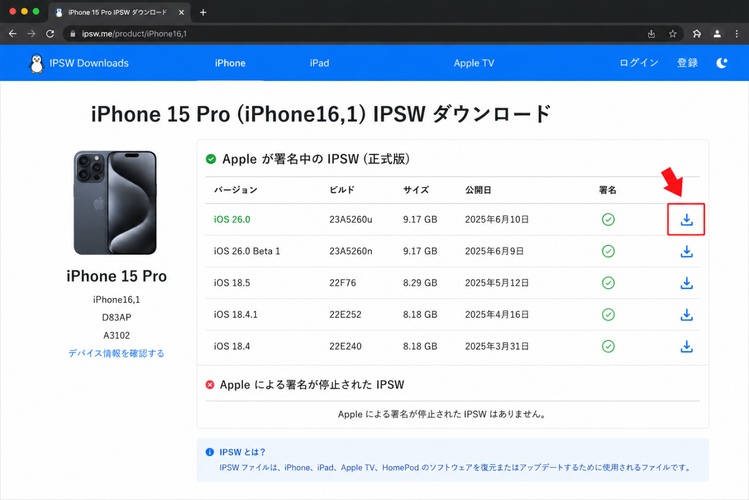Open the install/download icon in address bar

pyautogui.click(x=651, y=34)
